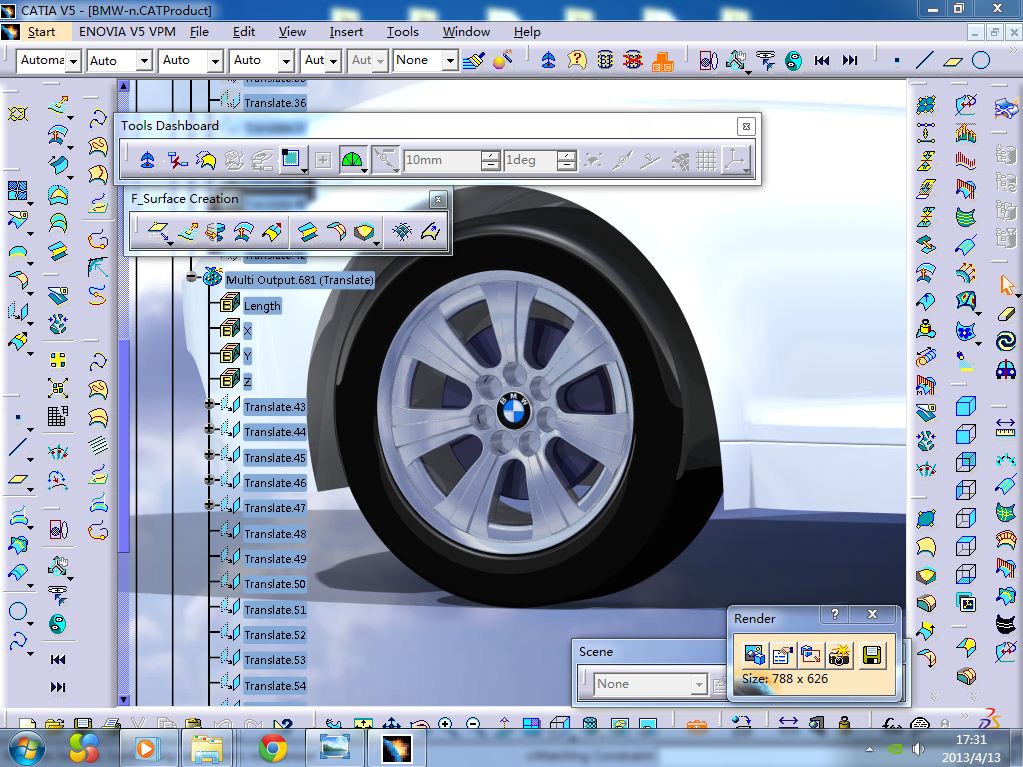The image size is (1023, 767).
Task: Close the F_Surface Creation toolbar
Action: (438, 199)
